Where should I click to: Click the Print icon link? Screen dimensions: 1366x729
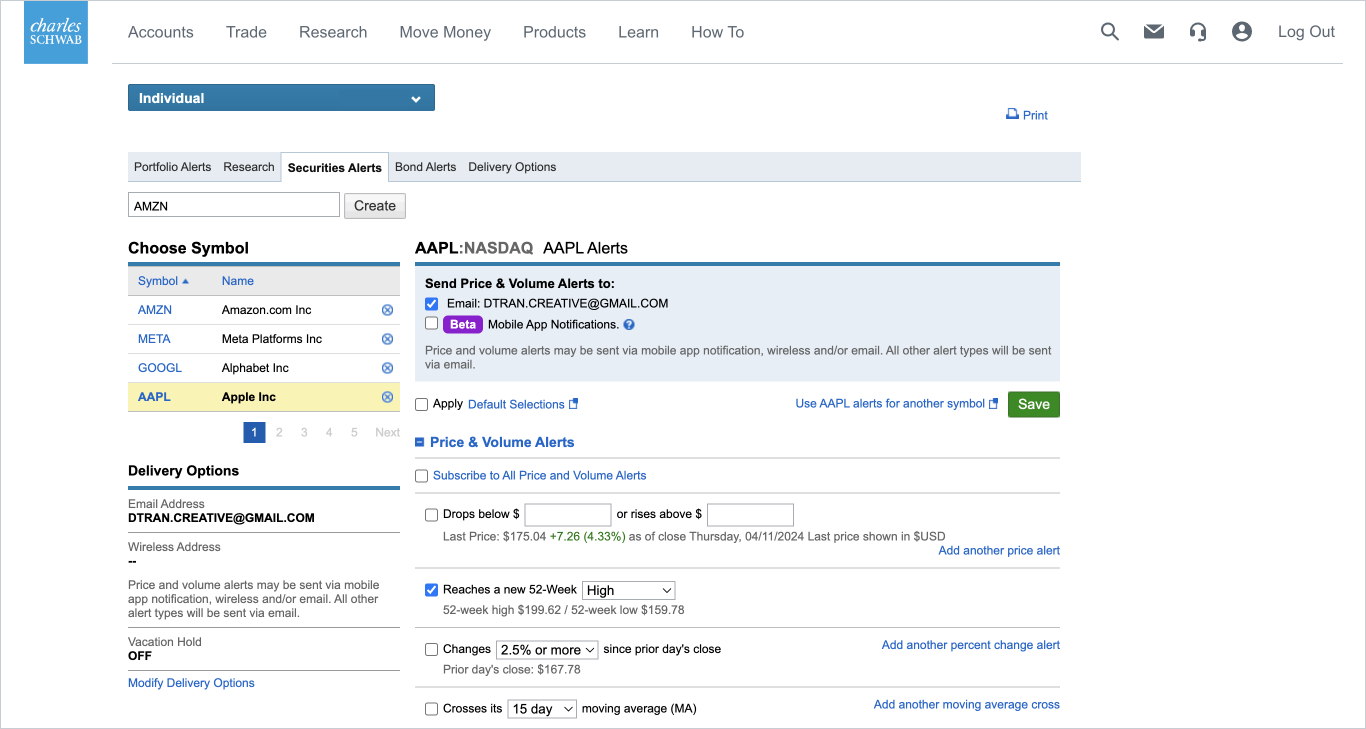(1027, 115)
